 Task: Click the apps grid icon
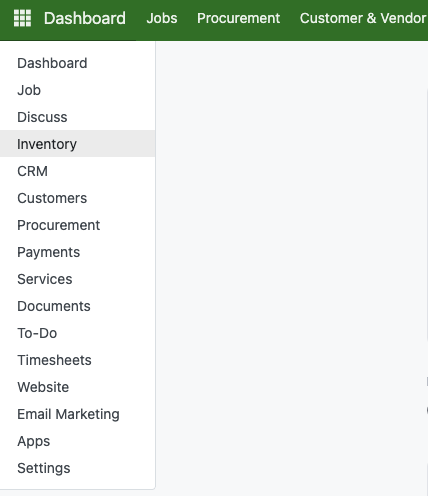22,18
